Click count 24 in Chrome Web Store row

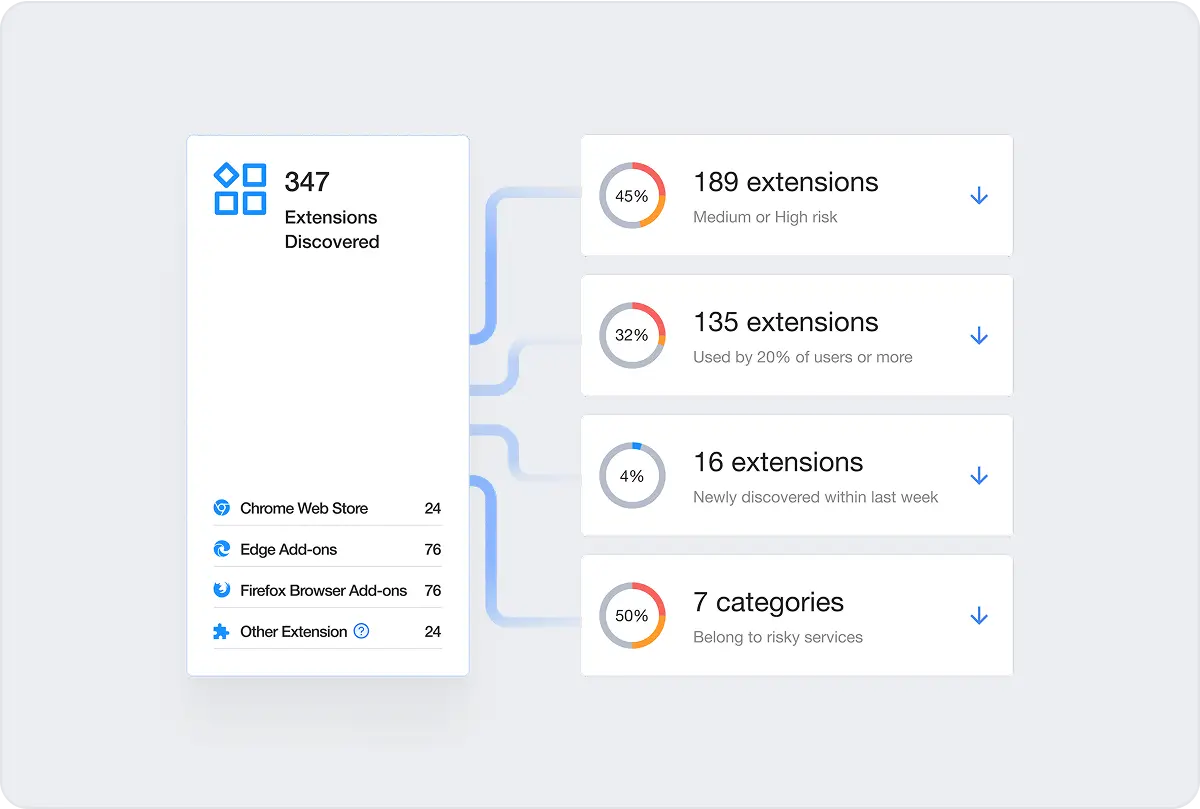[x=432, y=508]
